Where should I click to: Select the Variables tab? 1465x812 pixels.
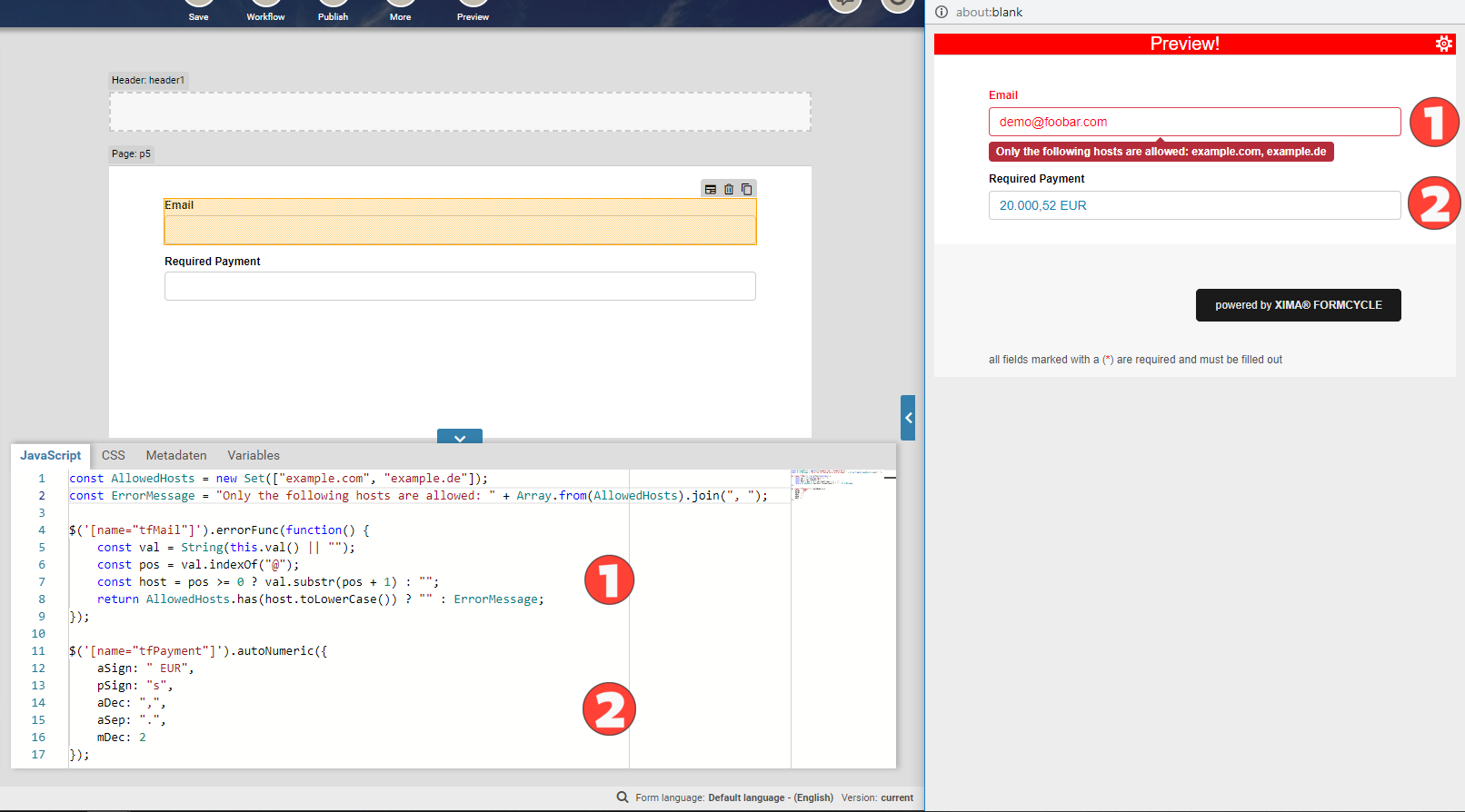click(254, 455)
